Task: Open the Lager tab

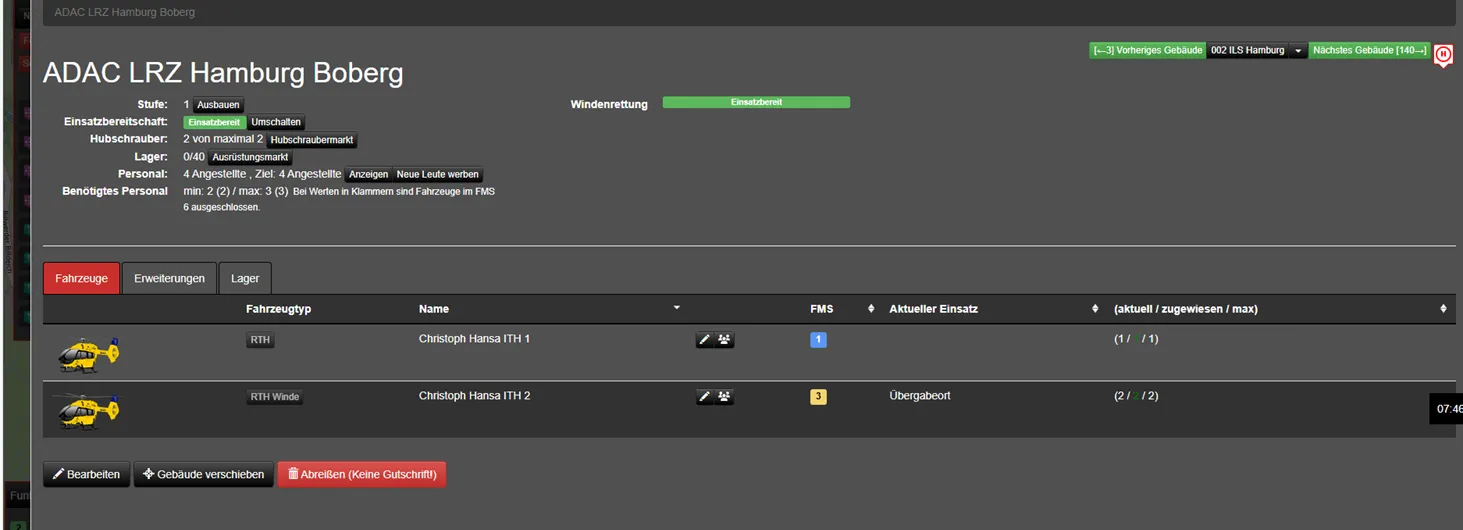Action: [245, 278]
